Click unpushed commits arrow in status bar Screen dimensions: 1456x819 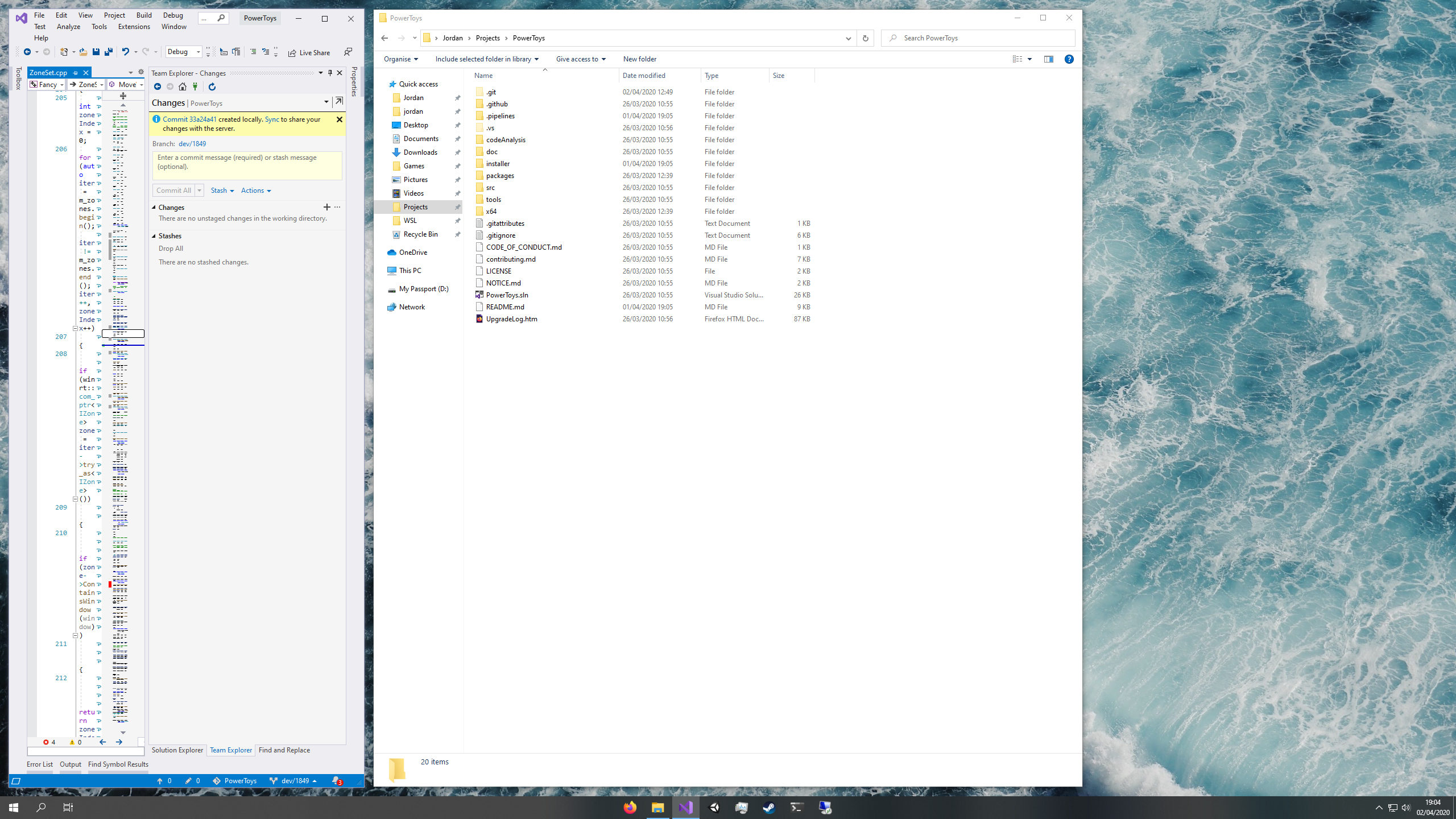(164, 781)
